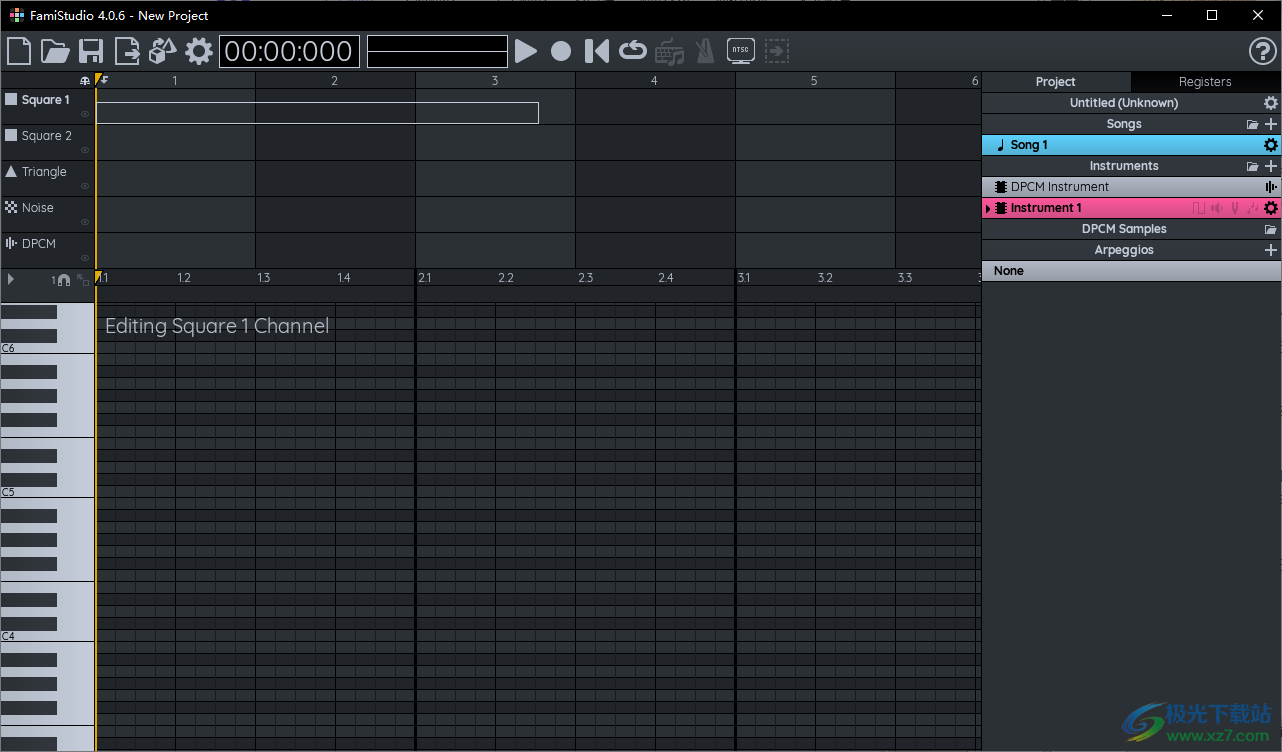Edit Instrument 1 pitch envelope icon
The width and height of the screenshot is (1282, 752).
pos(1235,208)
